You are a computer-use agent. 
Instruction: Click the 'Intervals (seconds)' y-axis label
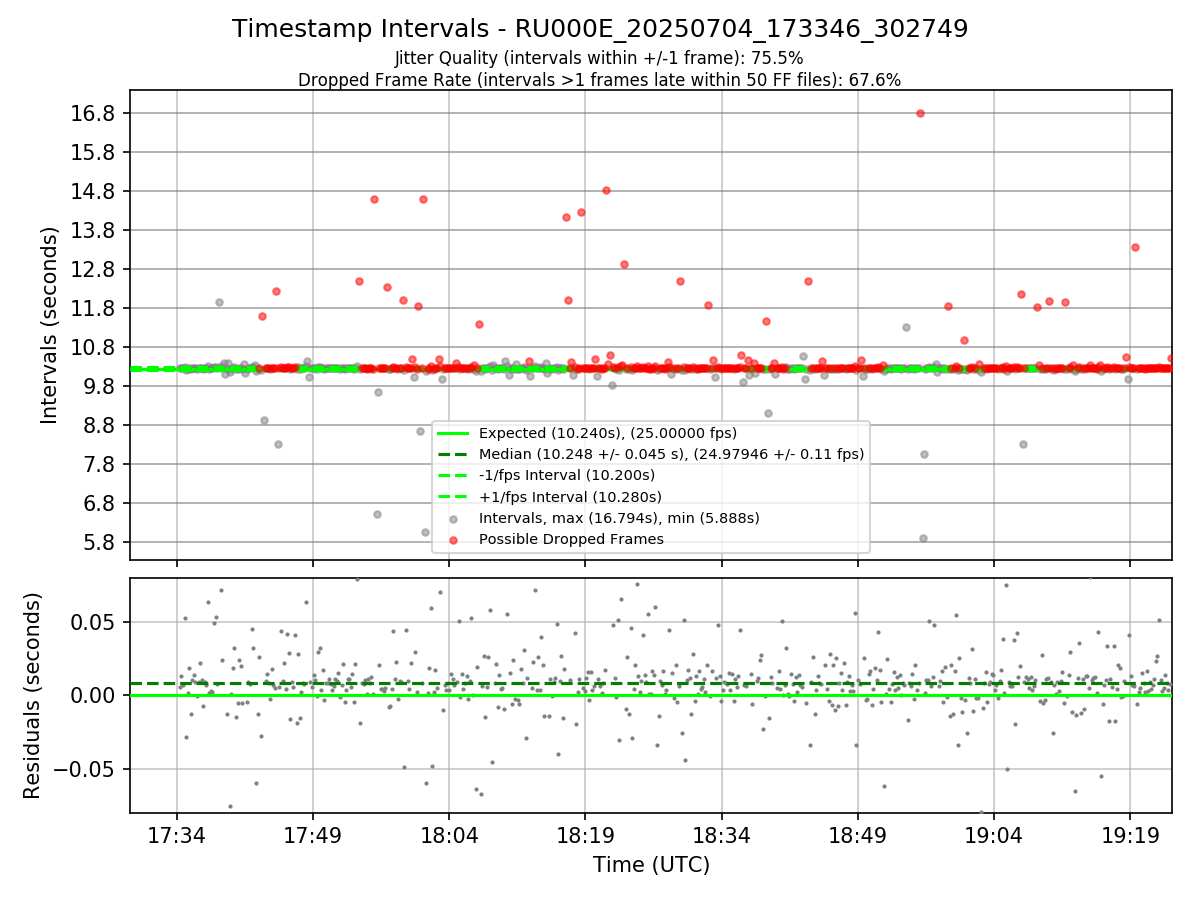50,324
